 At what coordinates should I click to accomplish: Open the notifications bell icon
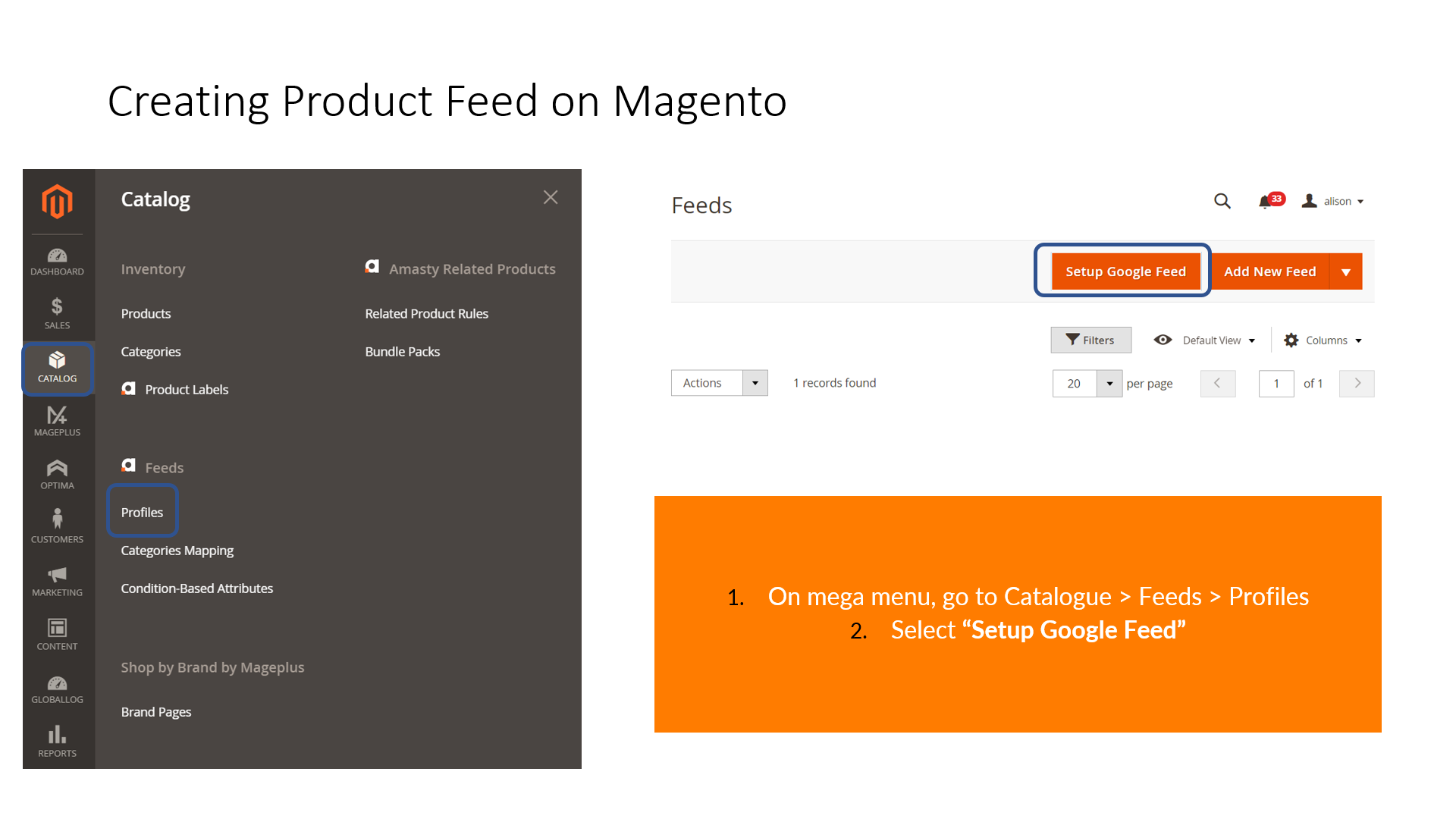1265,202
